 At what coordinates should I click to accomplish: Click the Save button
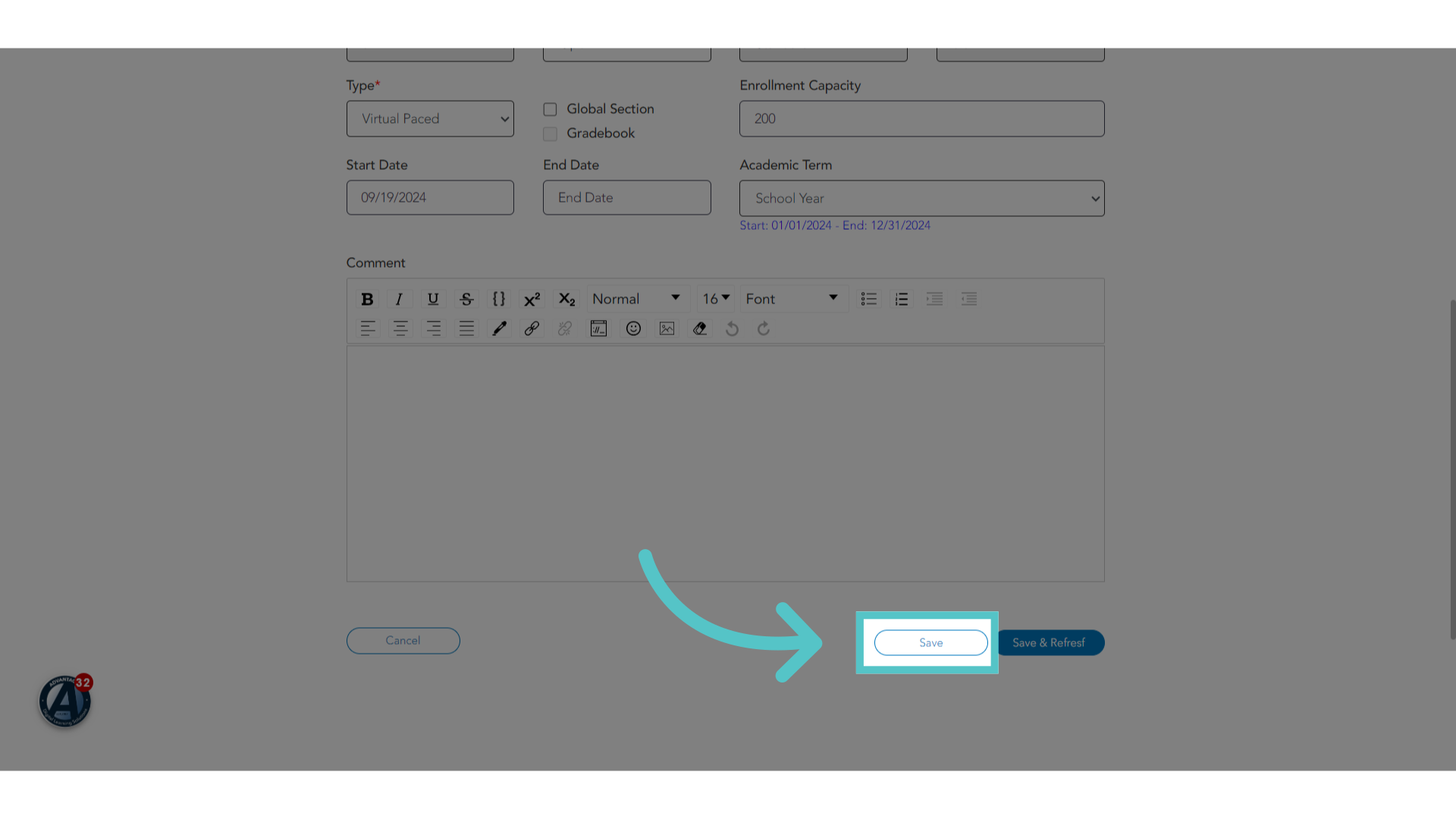[930, 642]
